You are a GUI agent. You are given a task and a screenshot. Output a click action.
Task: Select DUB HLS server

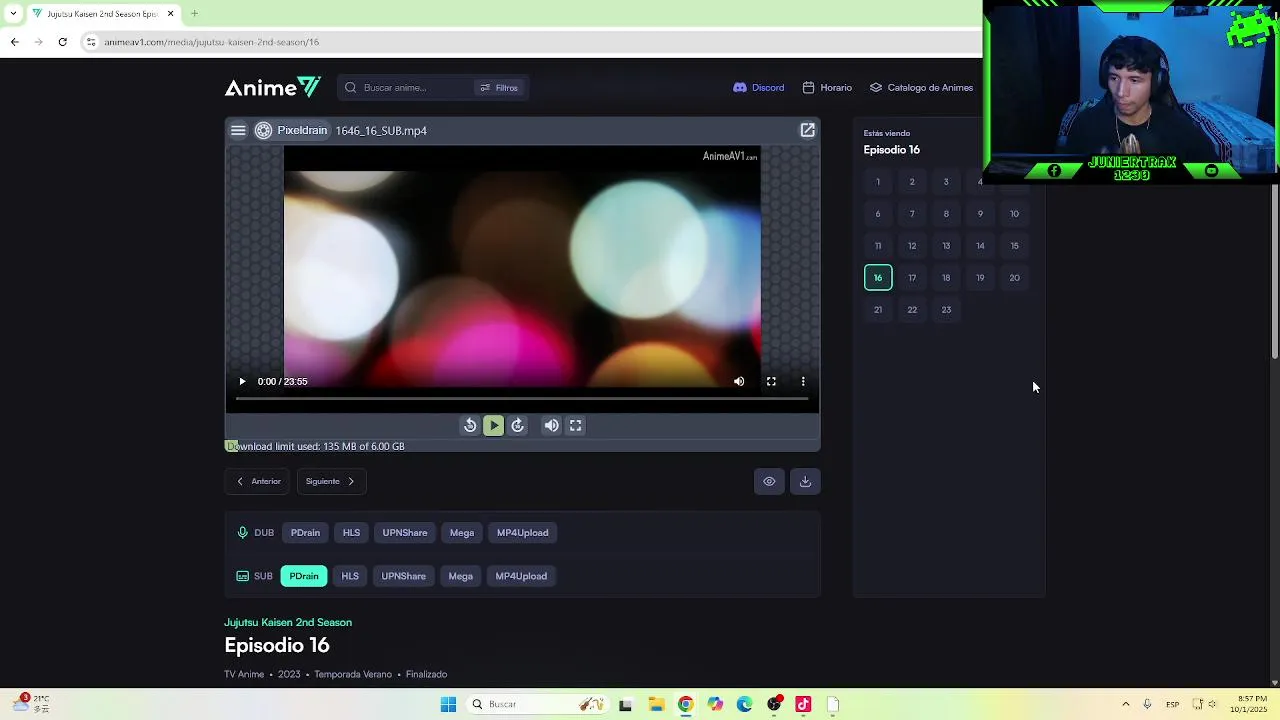pyautogui.click(x=351, y=533)
